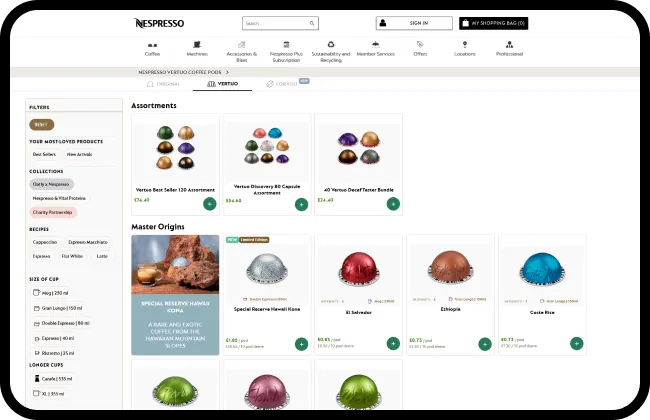Open the Offers tag icon
Screen dimensions: 650x420
pyautogui.click(x=420, y=44)
